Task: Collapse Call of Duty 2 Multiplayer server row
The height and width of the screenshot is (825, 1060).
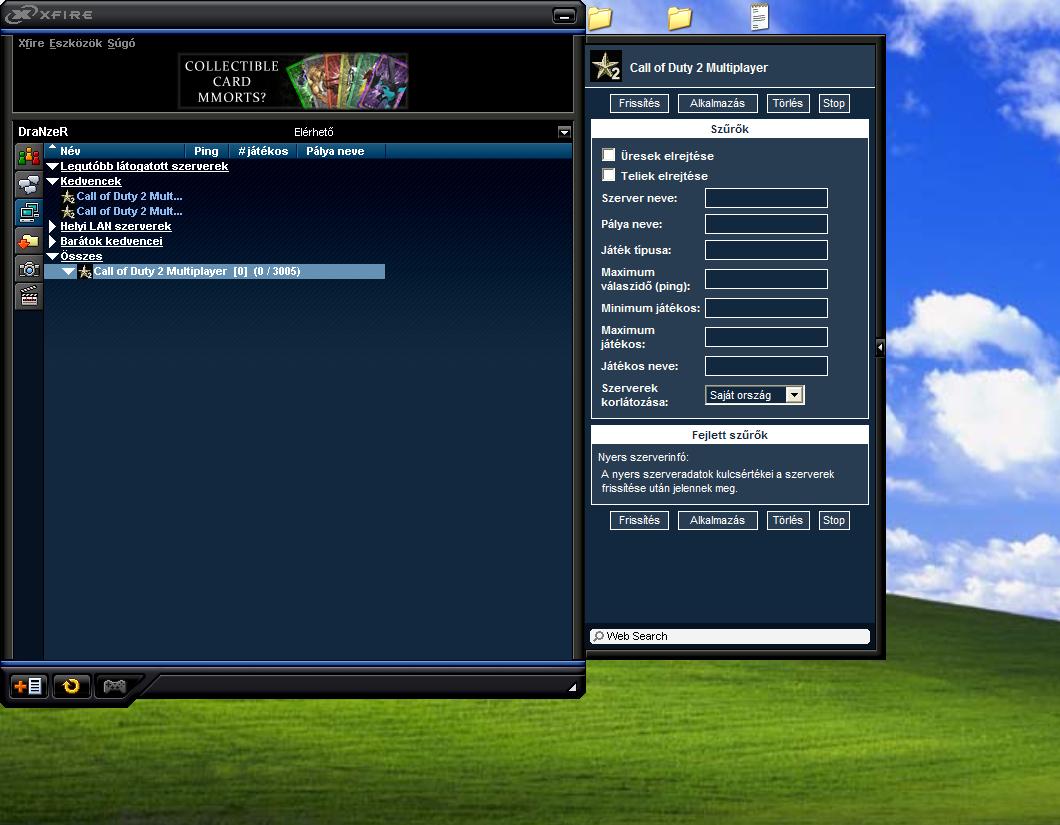Action: pyautogui.click(x=68, y=271)
